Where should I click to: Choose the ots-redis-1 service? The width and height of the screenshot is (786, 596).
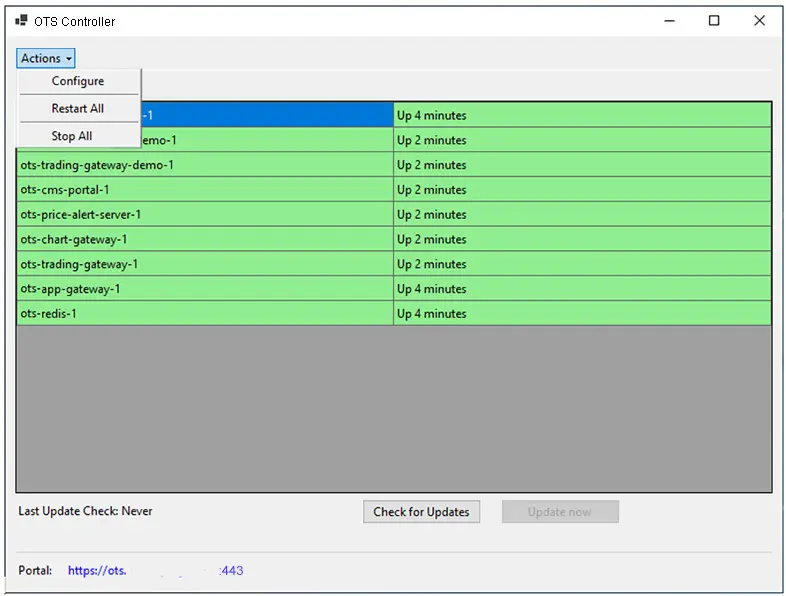pyautogui.click(x=48, y=314)
